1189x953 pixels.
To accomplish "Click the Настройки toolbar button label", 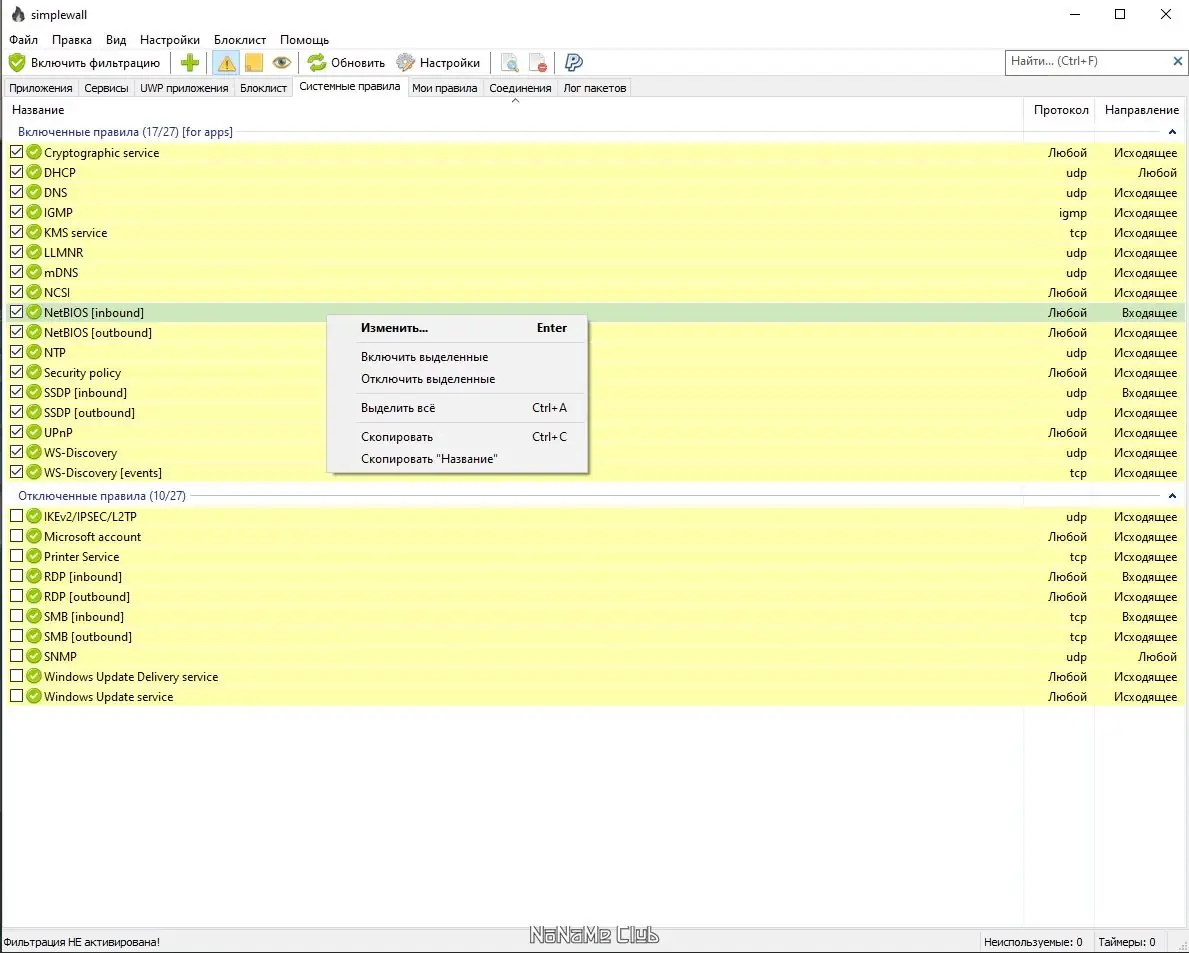I will click(x=450, y=63).
